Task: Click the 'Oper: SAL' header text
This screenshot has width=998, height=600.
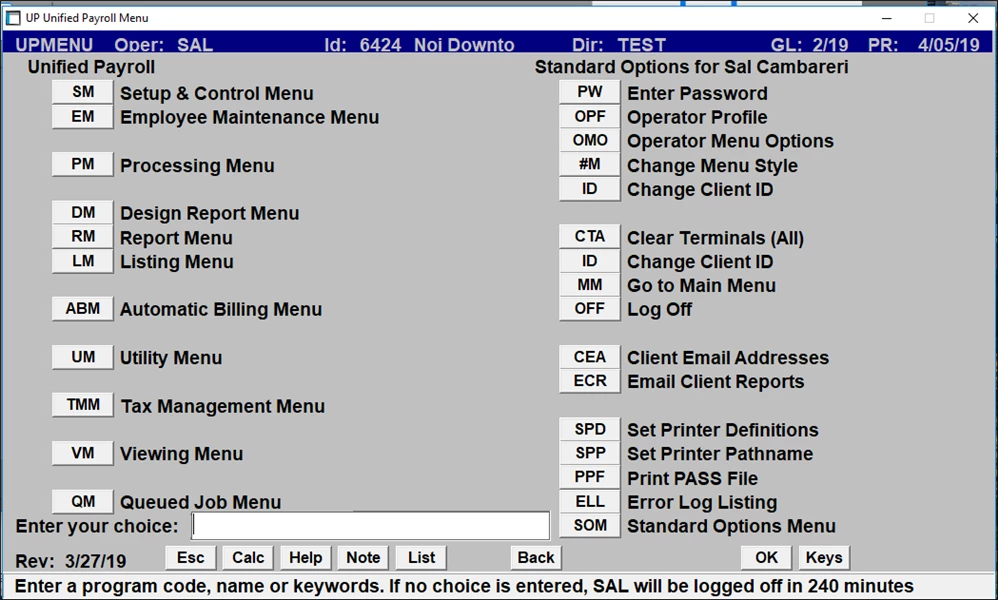Action: (164, 45)
